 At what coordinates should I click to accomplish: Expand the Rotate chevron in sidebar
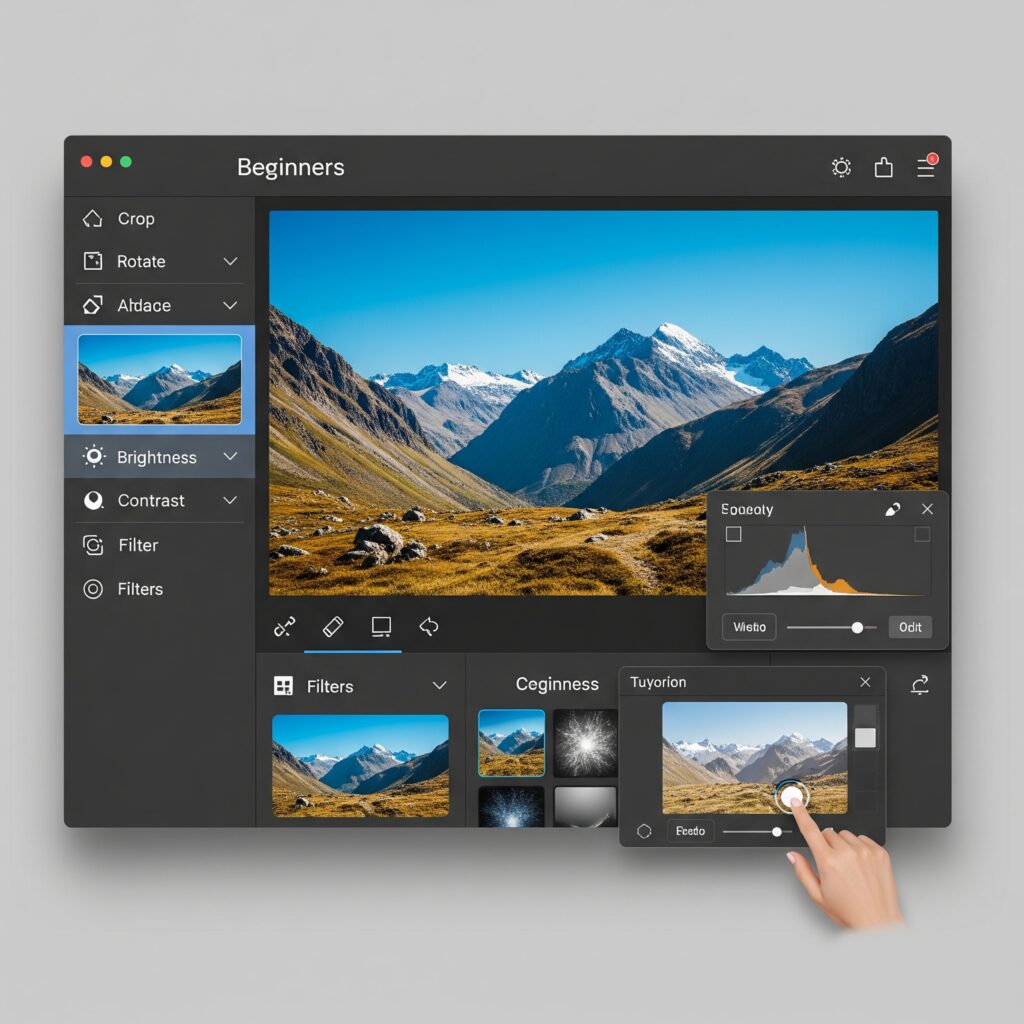[231, 261]
